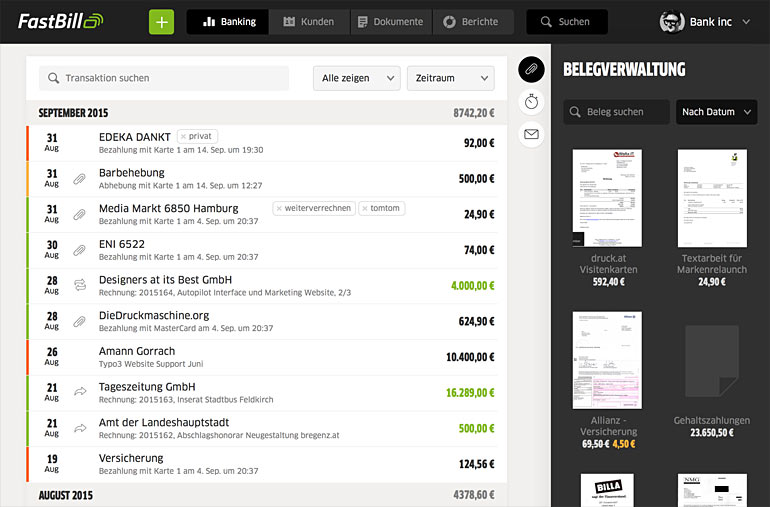The image size is (770, 507).
Task: Open the Dokumente tab
Action: pyautogui.click(x=391, y=22)
